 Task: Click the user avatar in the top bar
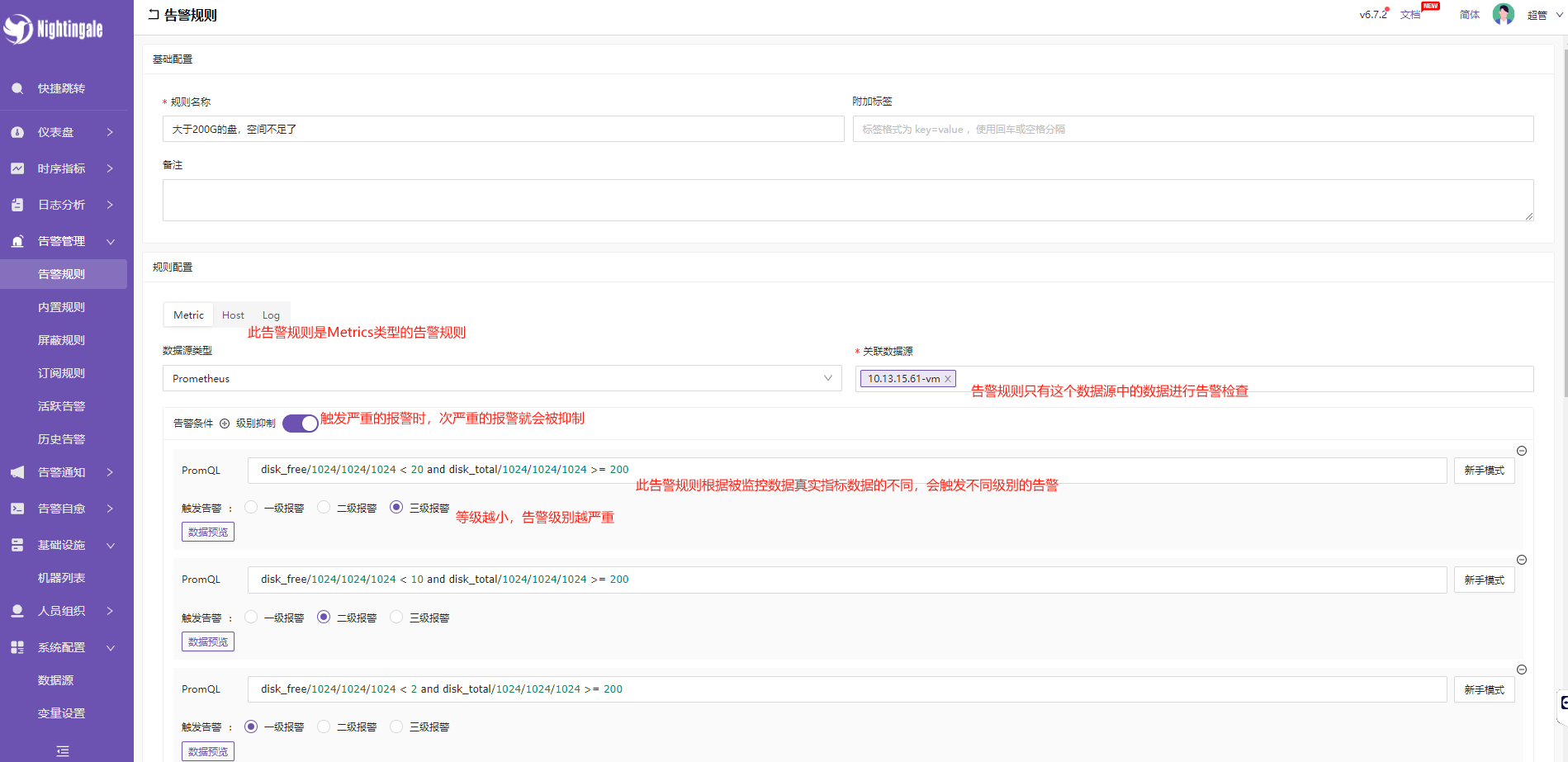1504,14
